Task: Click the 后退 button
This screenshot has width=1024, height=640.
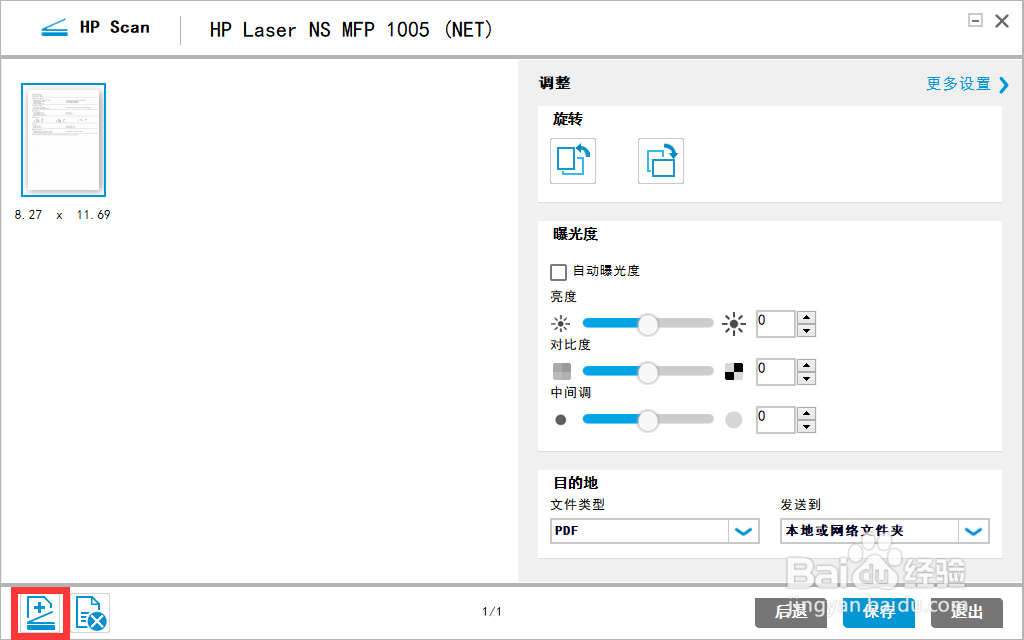Action: [791, 613]
